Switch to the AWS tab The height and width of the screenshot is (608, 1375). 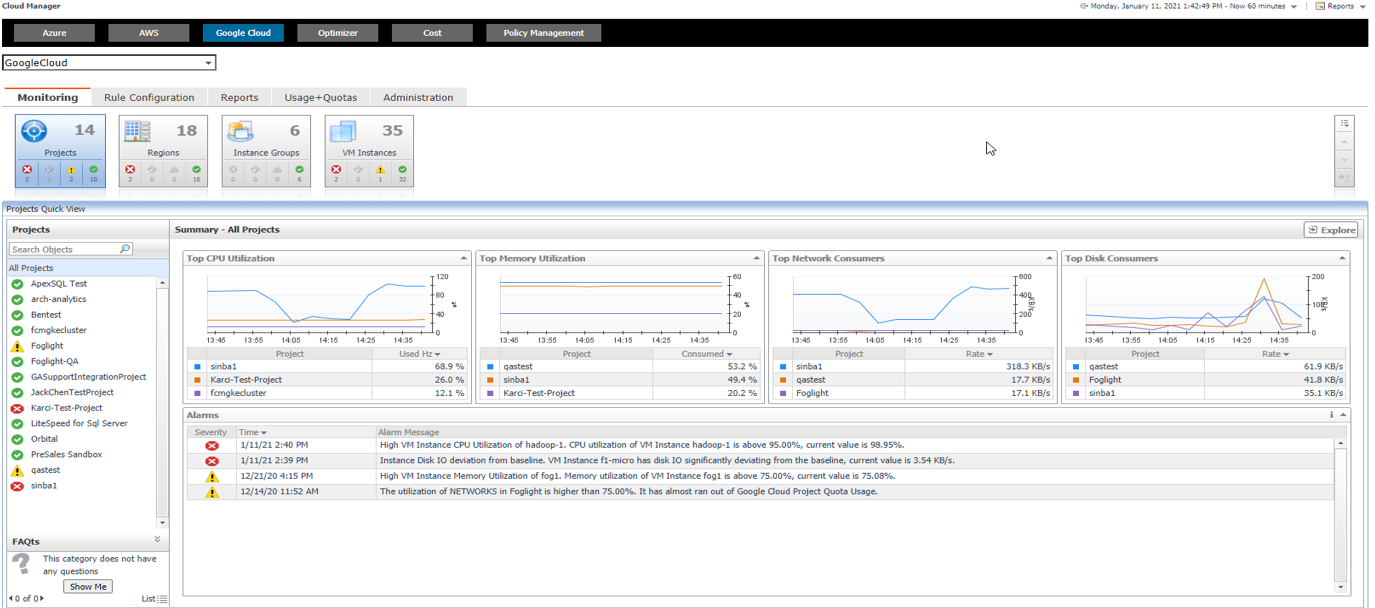(x=148, y=33)
